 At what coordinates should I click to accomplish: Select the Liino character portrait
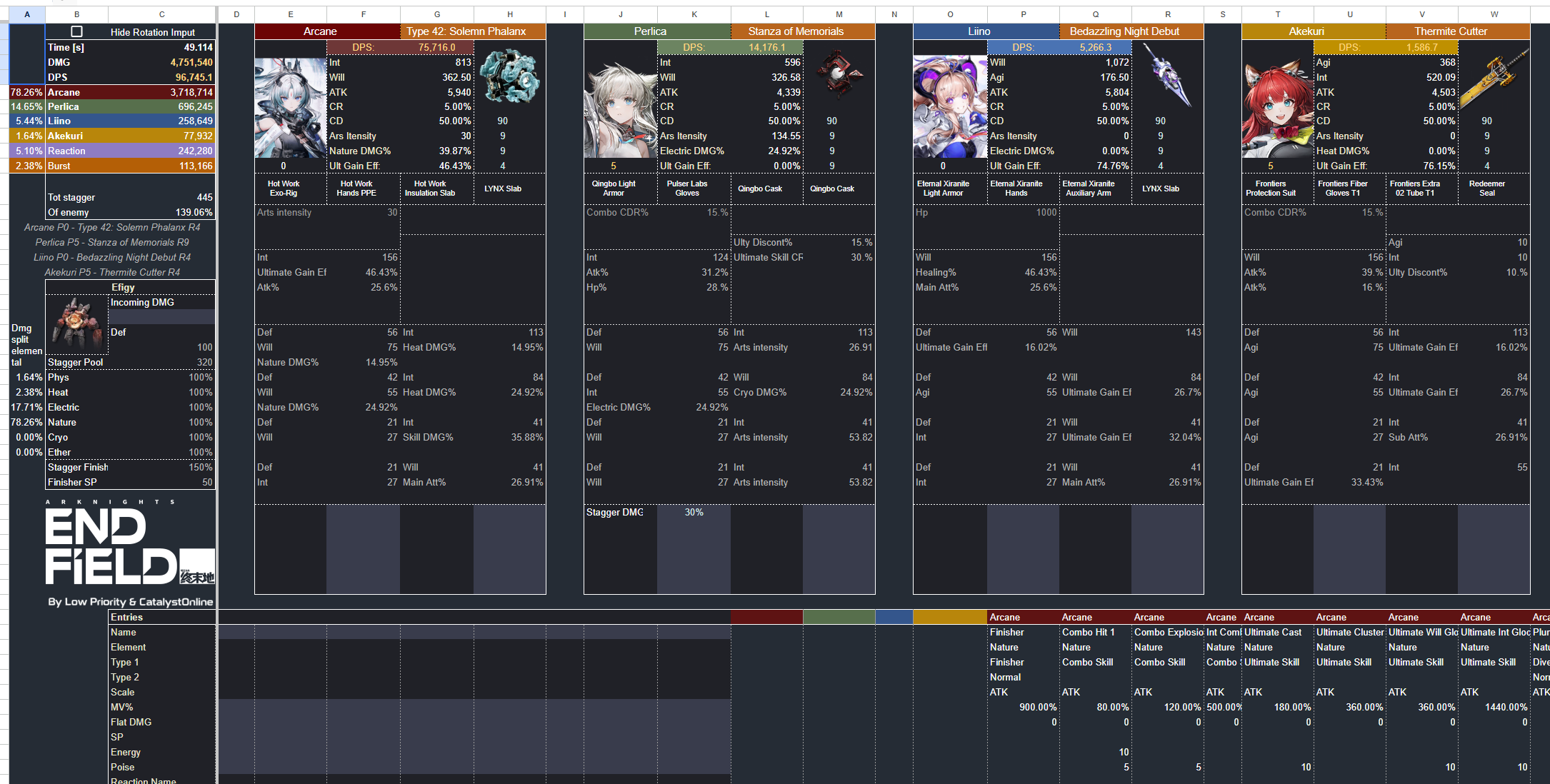point(950,106)
